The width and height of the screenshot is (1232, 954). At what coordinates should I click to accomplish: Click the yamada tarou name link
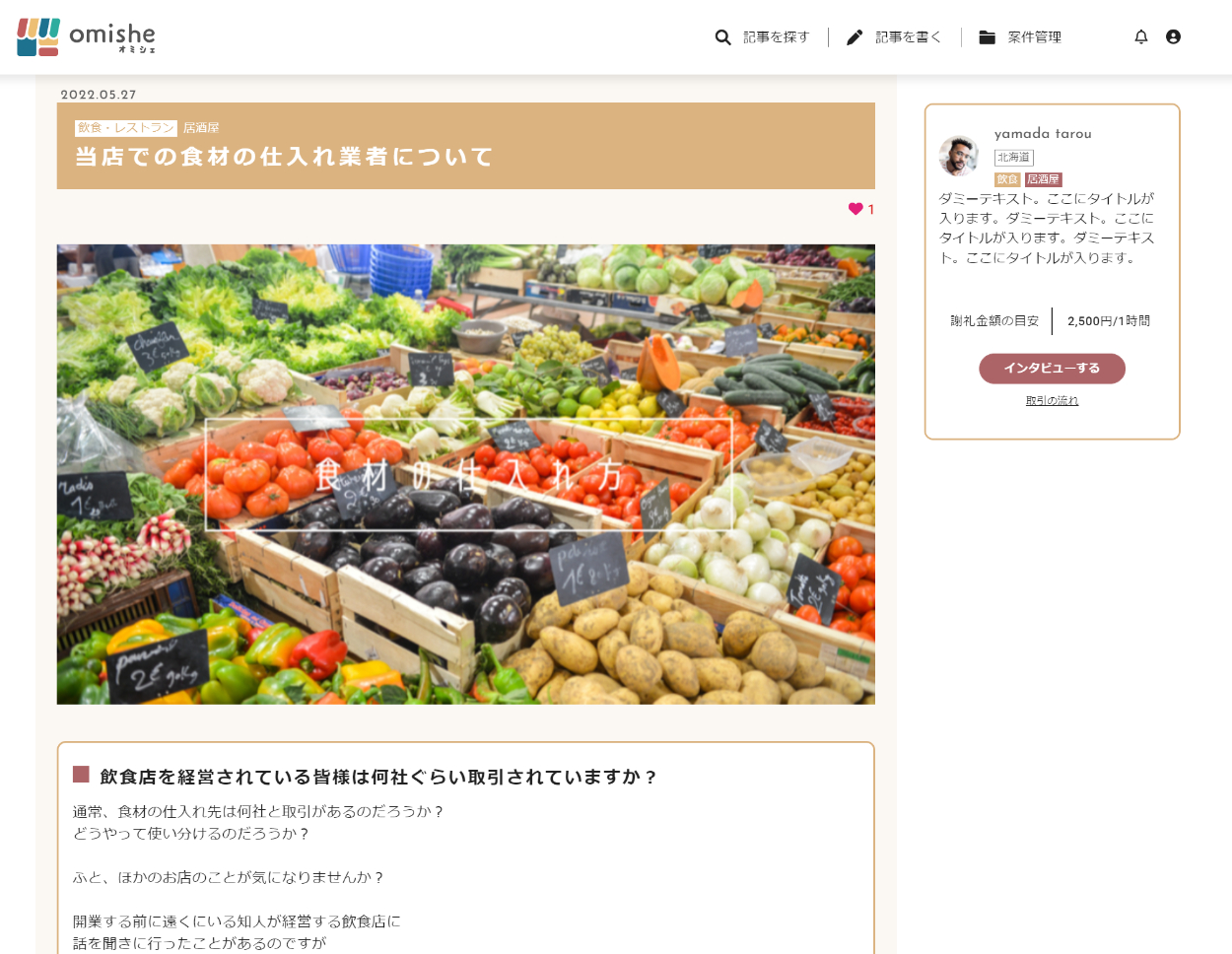coord(1043,133)
